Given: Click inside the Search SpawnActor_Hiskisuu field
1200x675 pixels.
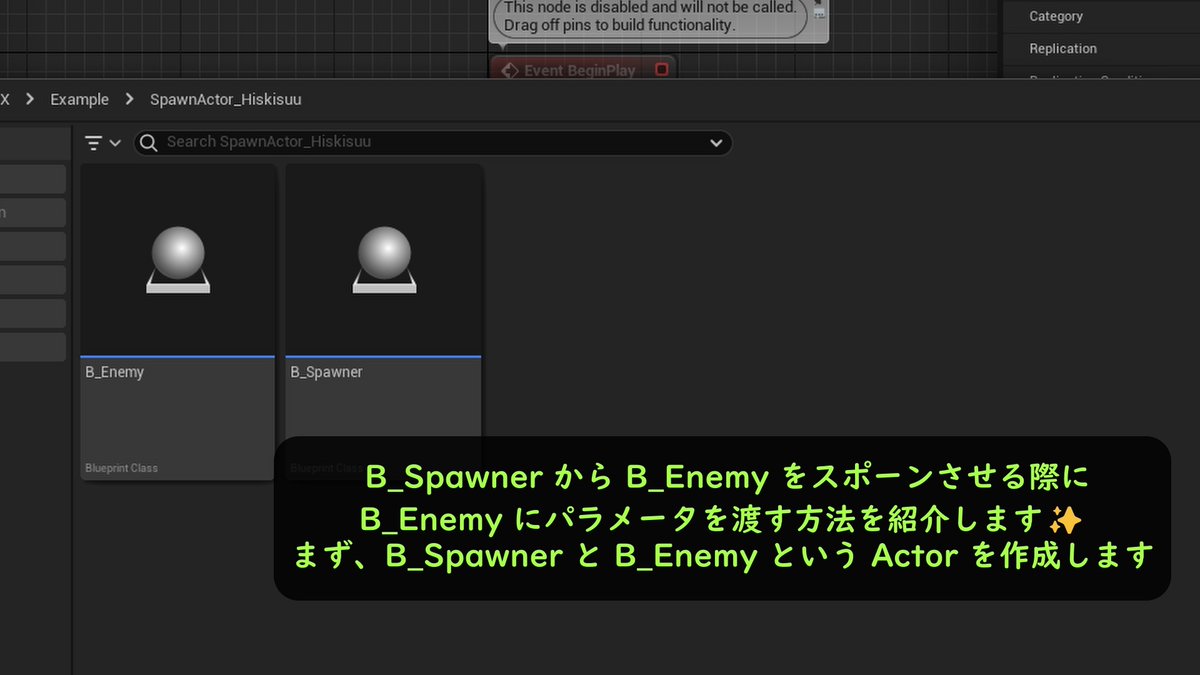Looking at the screenshot, I should (300, 142).
